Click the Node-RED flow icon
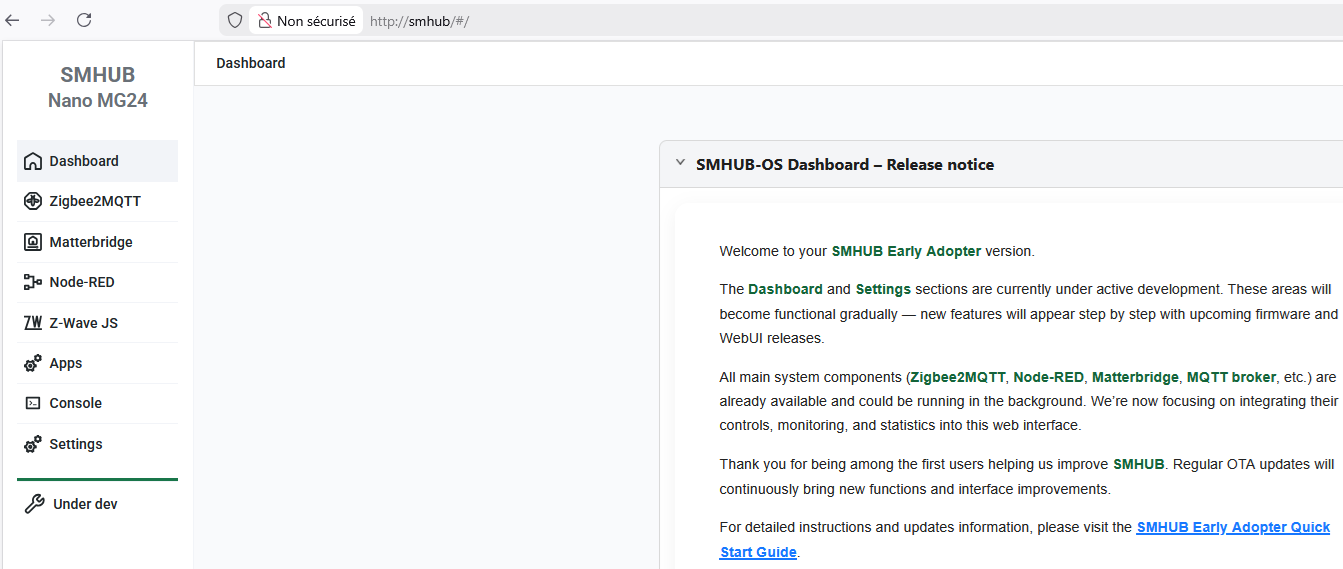This screenshot has width=1343, height=569. coord(32,282)
